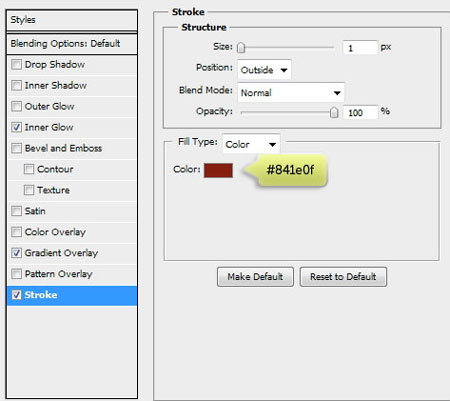The width and height of the screenshot is (450, 401).
Task: Open the stroke Color swatch picker
Action: tap(218, 170)
